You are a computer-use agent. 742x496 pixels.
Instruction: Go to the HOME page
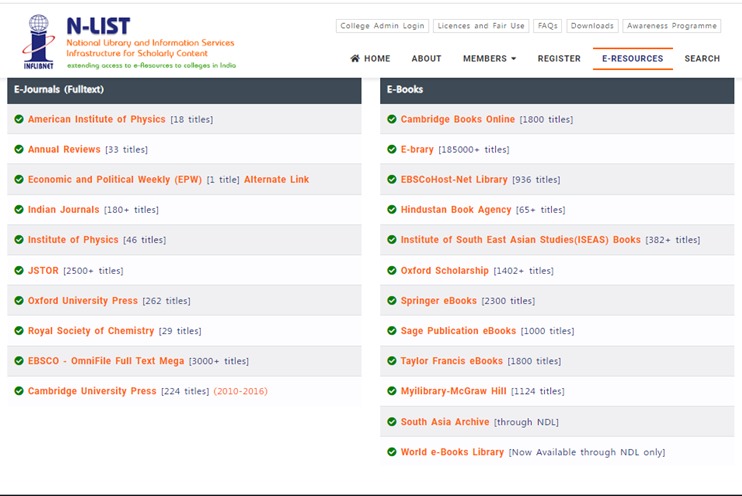(x=371, y=59)
